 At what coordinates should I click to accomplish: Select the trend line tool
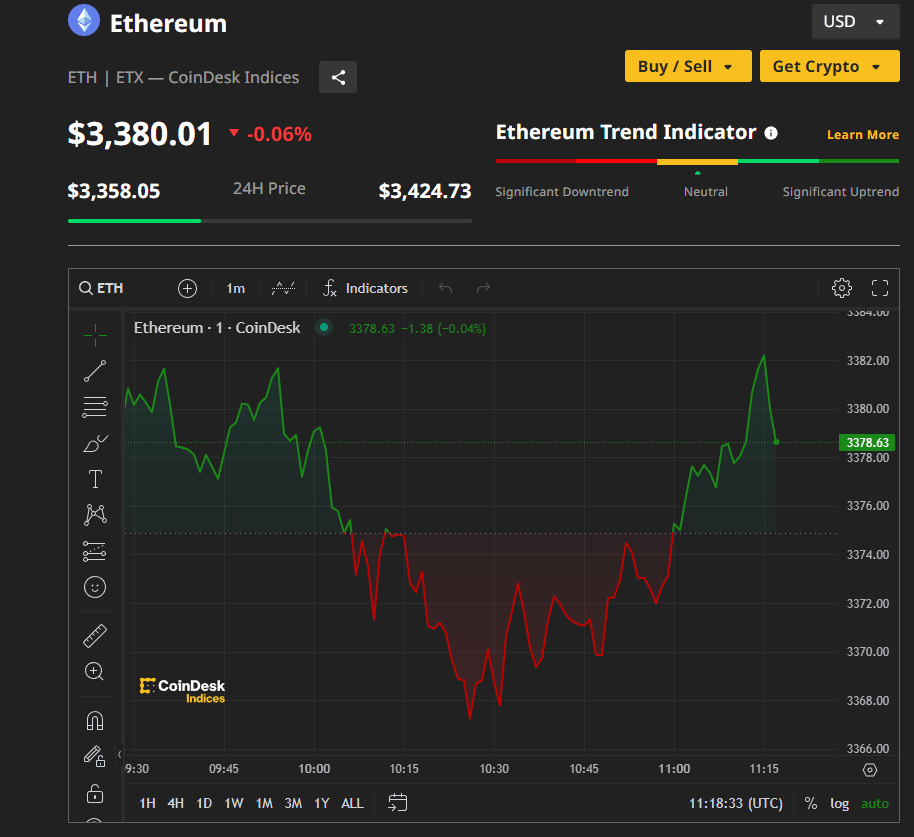click(95, 371)
